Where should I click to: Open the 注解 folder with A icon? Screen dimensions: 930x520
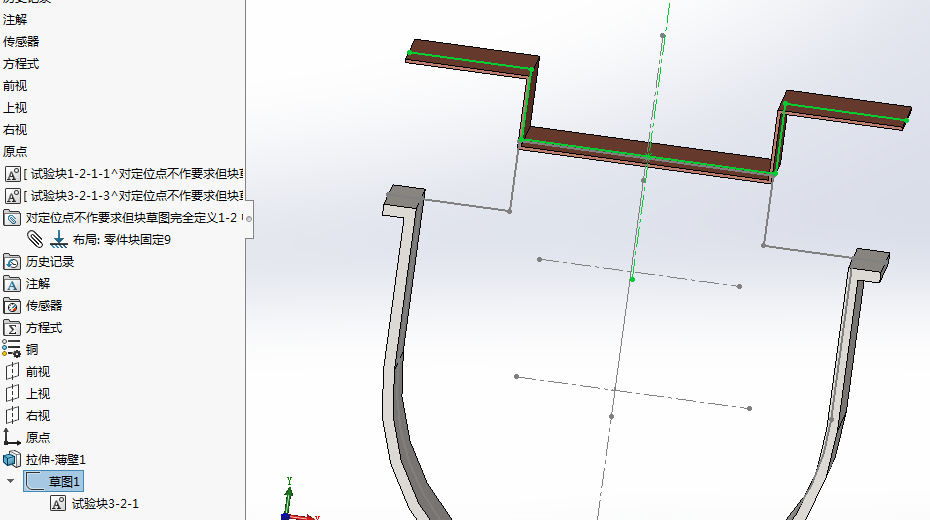click(13, 284)
